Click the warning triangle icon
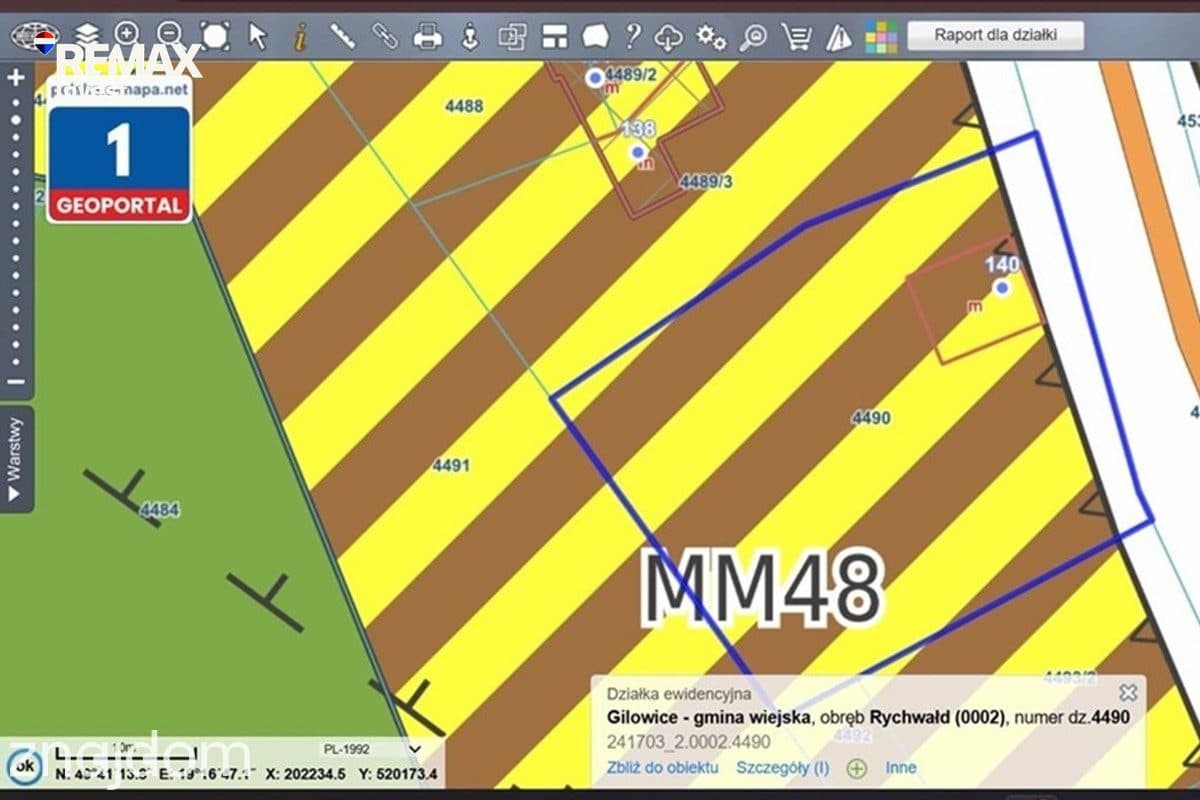1200x800 pixels. [839, 38]
